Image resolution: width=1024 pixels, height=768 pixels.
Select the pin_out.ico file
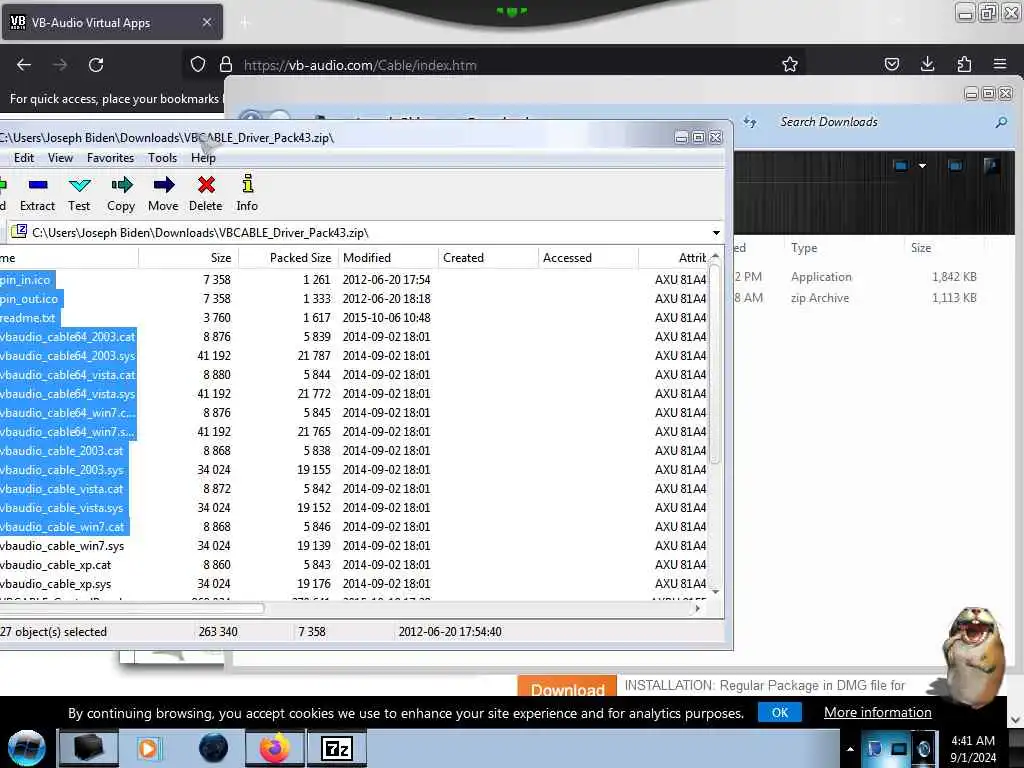(x=29, y=299)
